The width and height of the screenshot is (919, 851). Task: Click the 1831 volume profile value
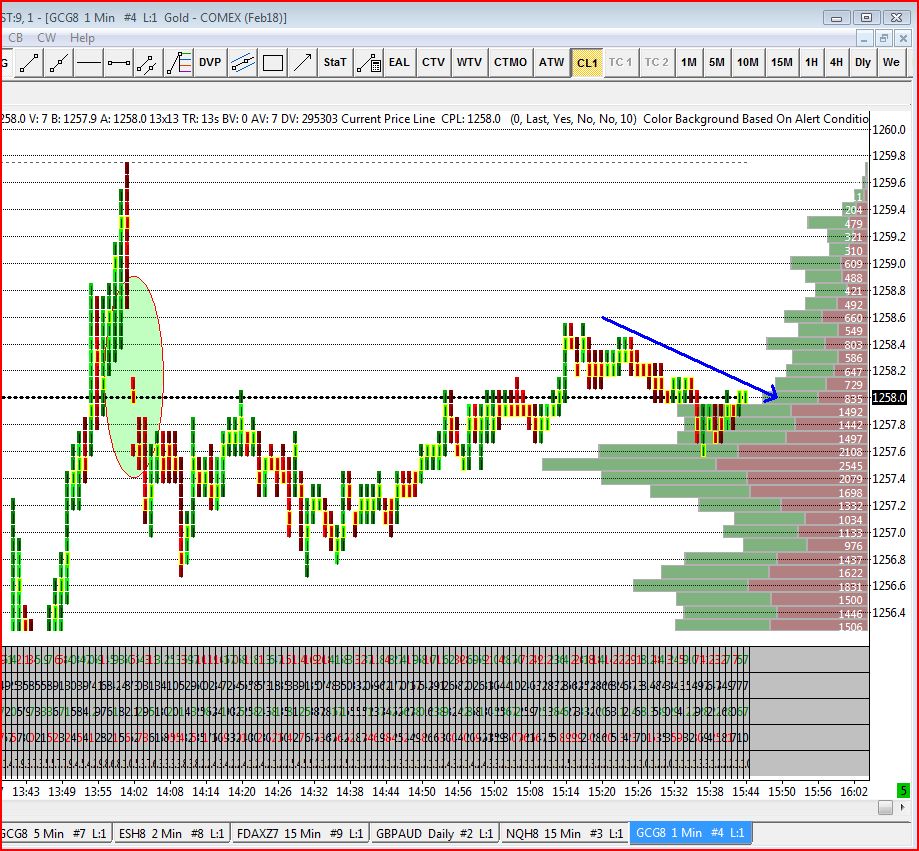click(x=850, y=587)
